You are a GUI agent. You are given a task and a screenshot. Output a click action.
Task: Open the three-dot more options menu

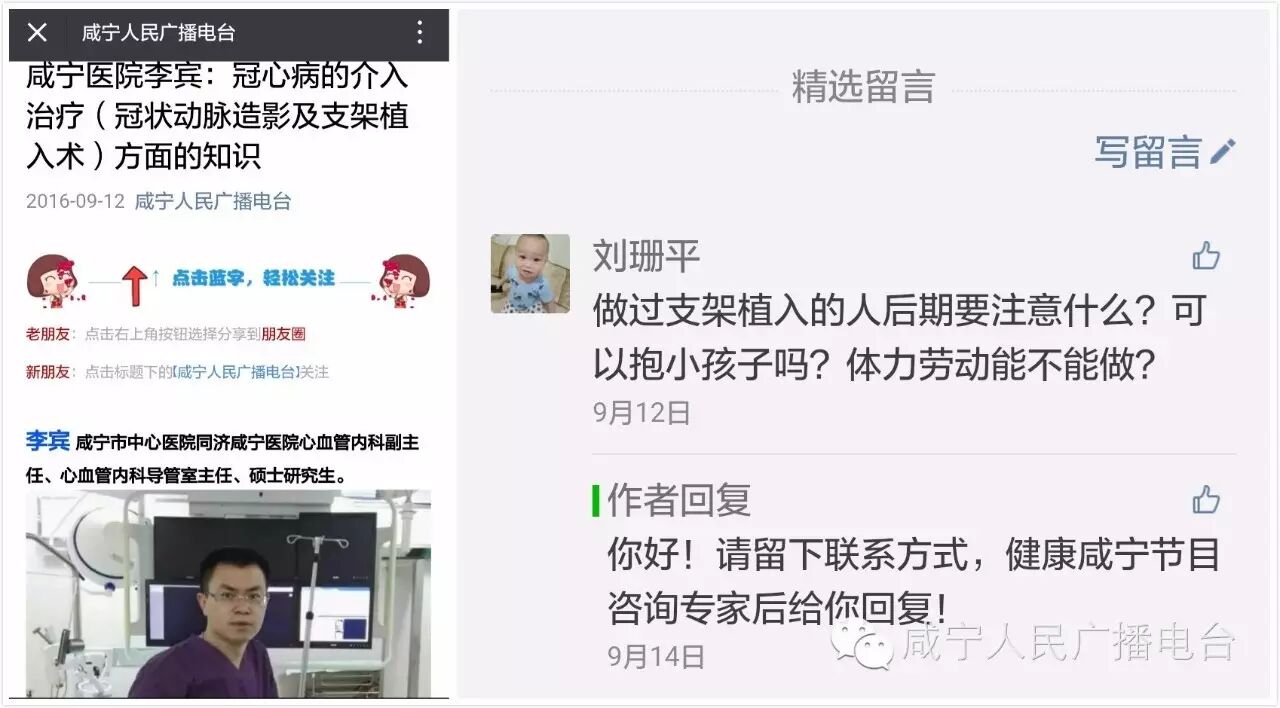coord(419,33)
